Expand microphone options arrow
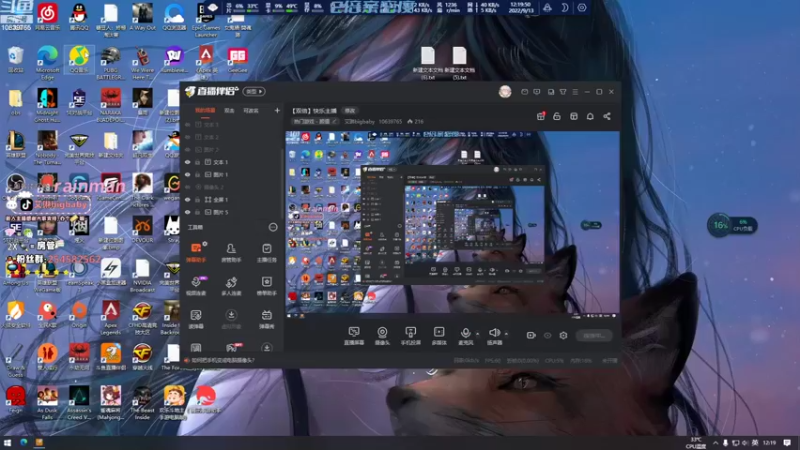This screenshot has width=800, height=450. 478,334
